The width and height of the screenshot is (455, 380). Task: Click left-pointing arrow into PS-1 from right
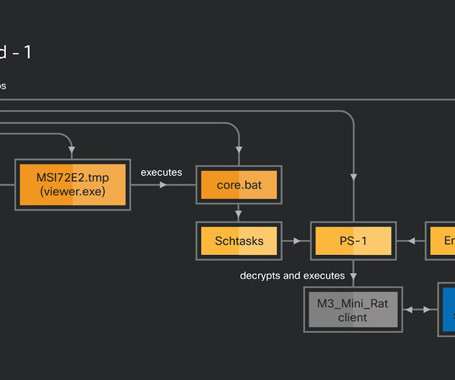coord(412,241)
